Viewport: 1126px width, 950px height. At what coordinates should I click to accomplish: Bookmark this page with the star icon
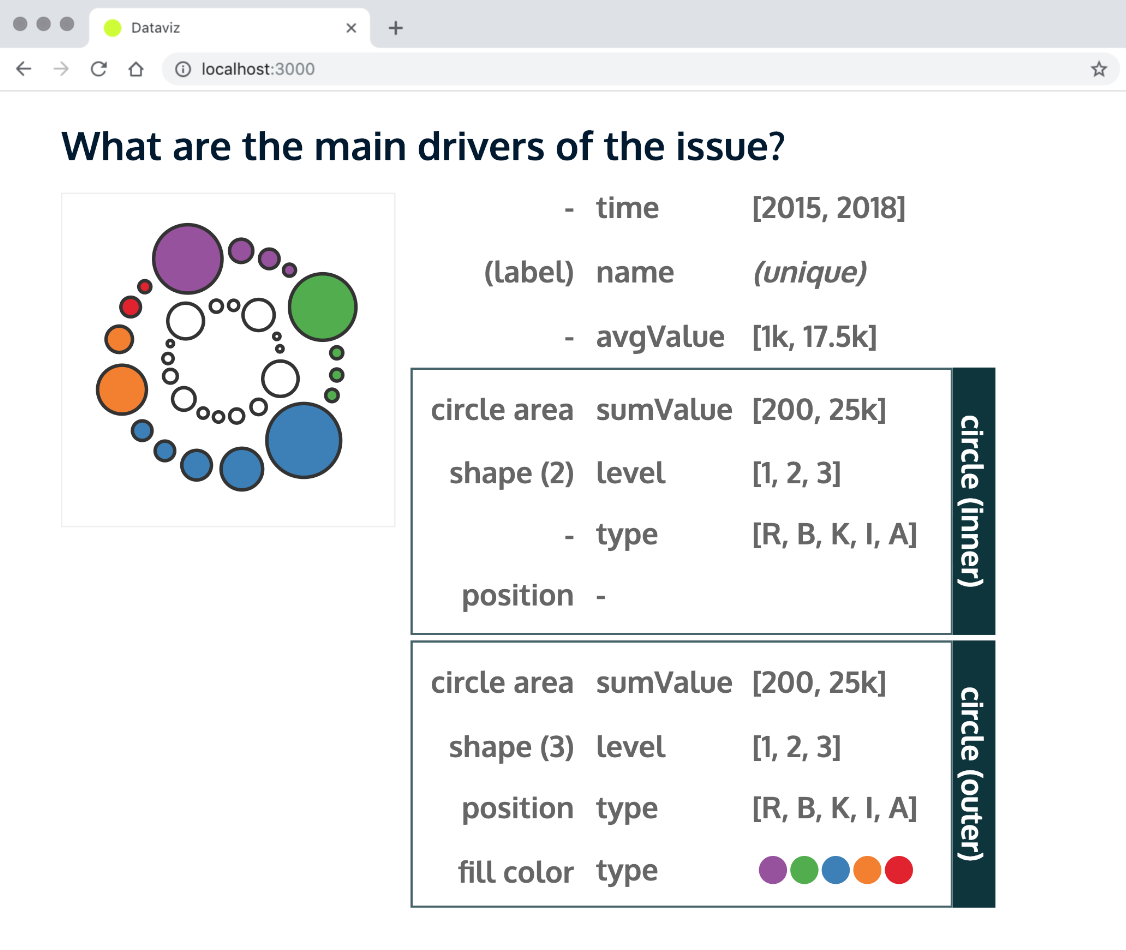point(1099,69)
